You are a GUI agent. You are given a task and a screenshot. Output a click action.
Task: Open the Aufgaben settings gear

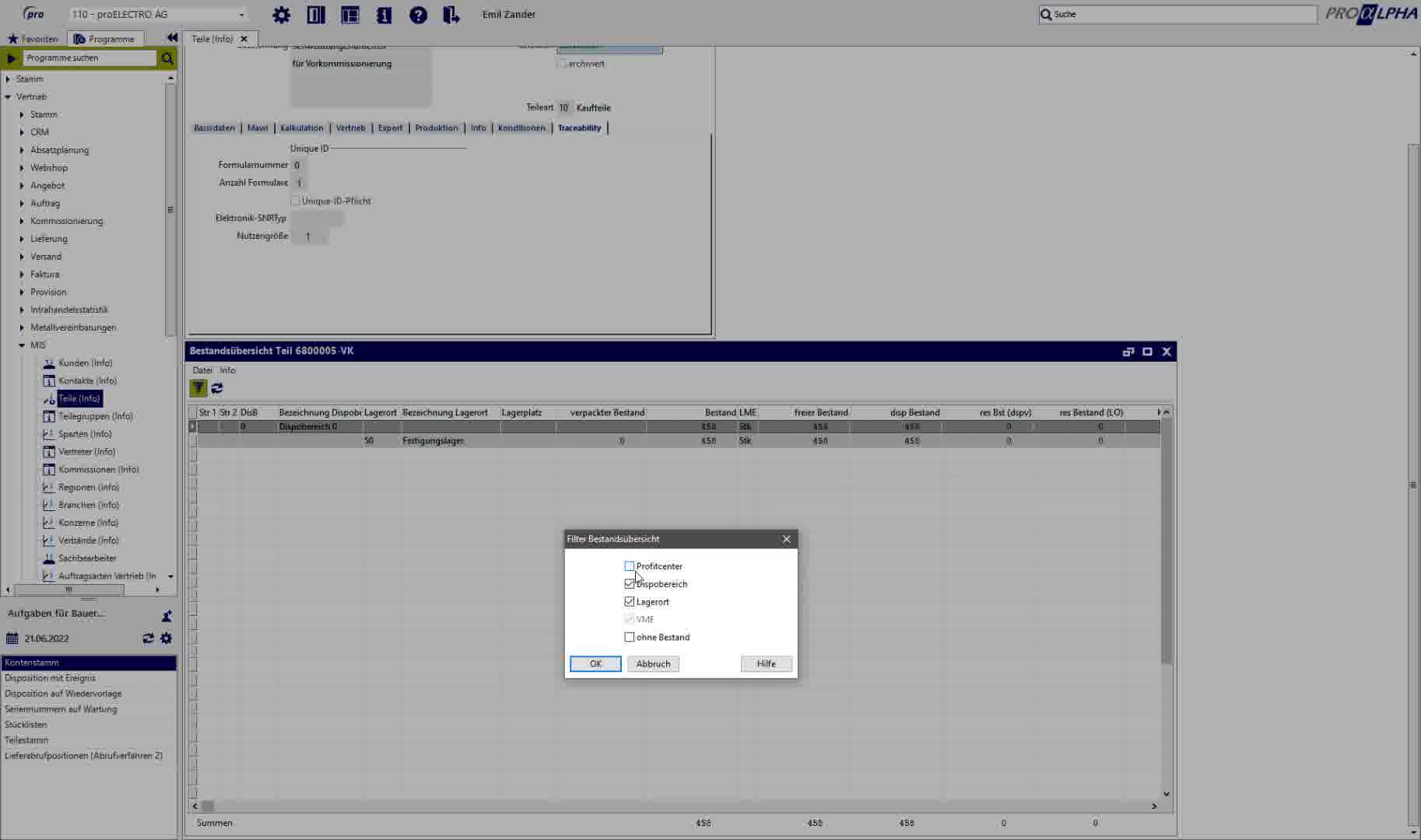tap(166, 638)
